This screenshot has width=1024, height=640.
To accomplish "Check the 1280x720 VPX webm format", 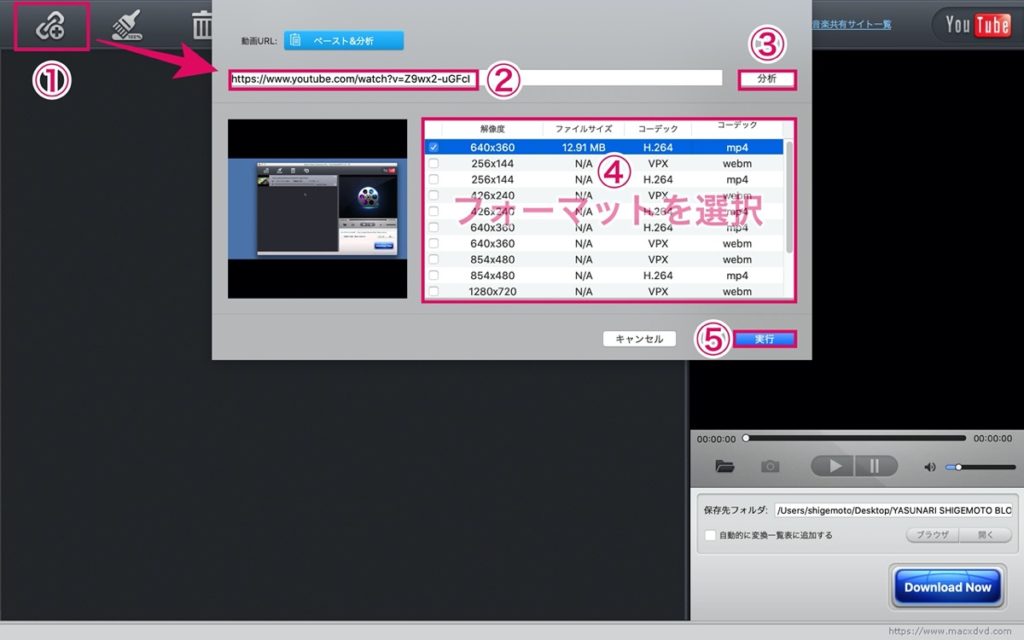I will point(434,291).
